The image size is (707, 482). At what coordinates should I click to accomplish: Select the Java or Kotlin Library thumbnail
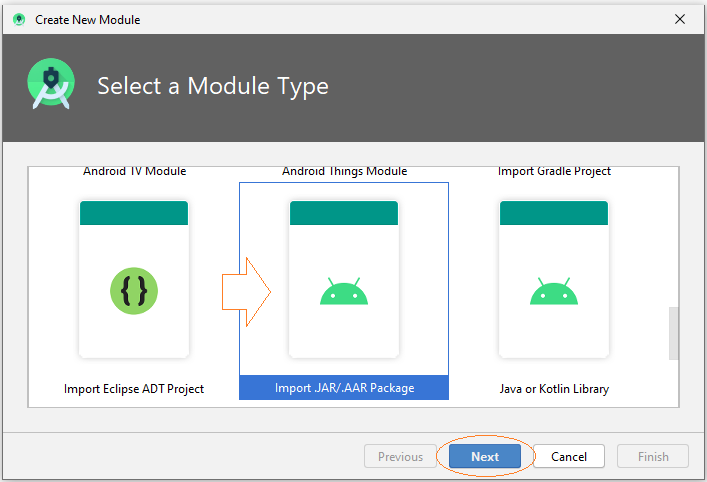(554, 280)
